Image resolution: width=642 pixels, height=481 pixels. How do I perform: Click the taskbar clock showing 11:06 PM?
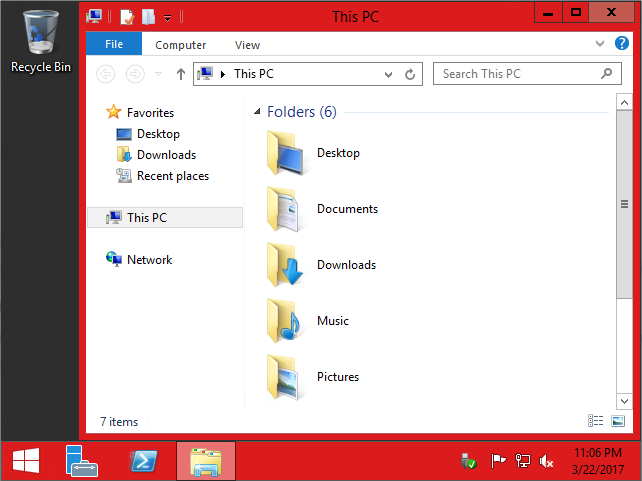point(598,461)
